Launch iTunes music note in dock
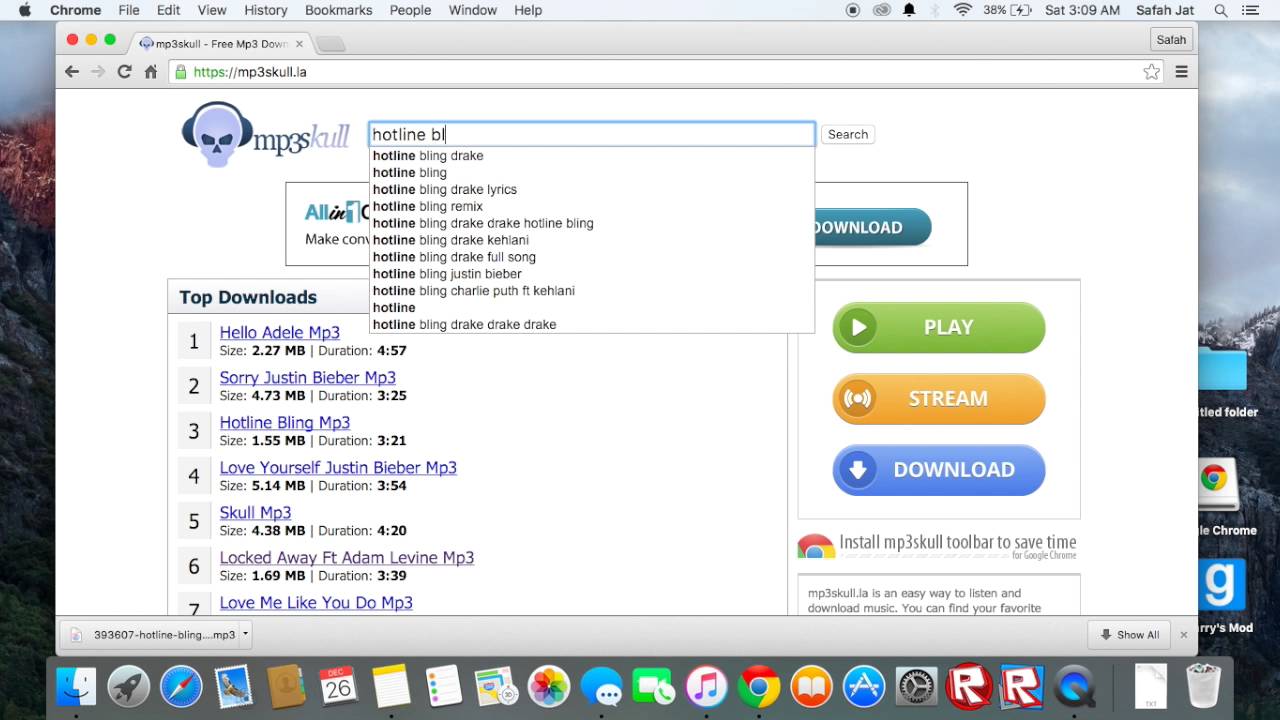 (x=706, y=686)
